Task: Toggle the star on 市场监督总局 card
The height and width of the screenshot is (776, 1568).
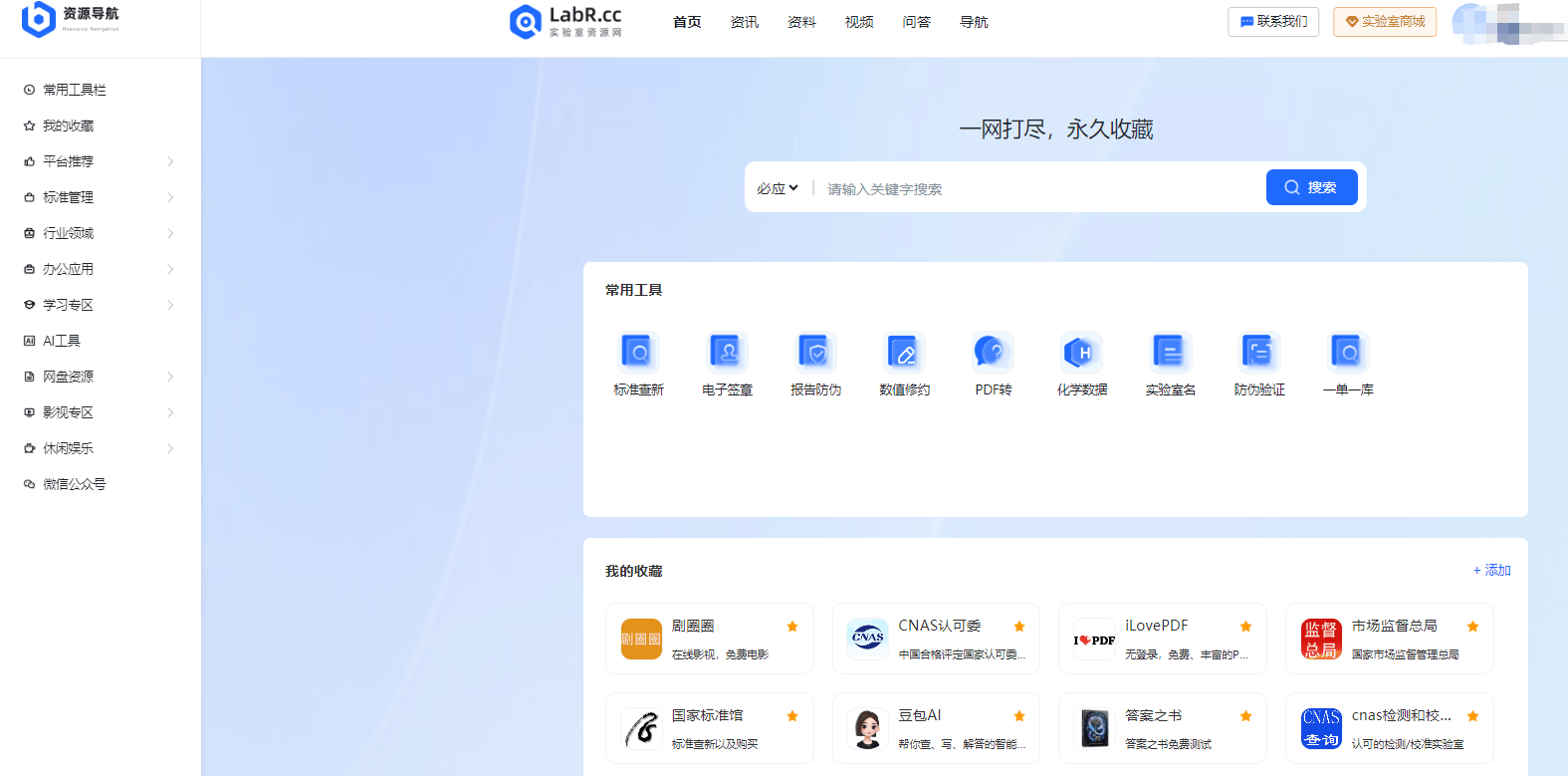Action: pyautogui.click(x=1472, y=627)
